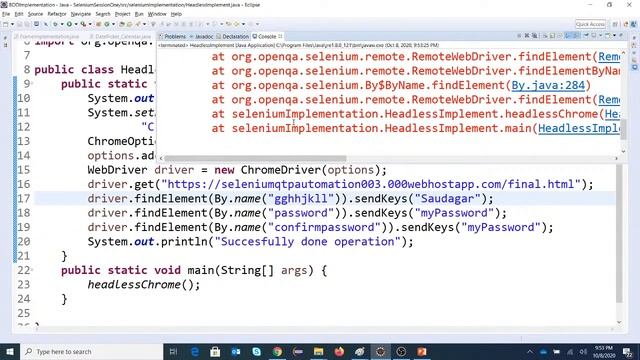Click Display Selected Console icon
The height and width of the screenshot is (360, 640).
[593, 36]
